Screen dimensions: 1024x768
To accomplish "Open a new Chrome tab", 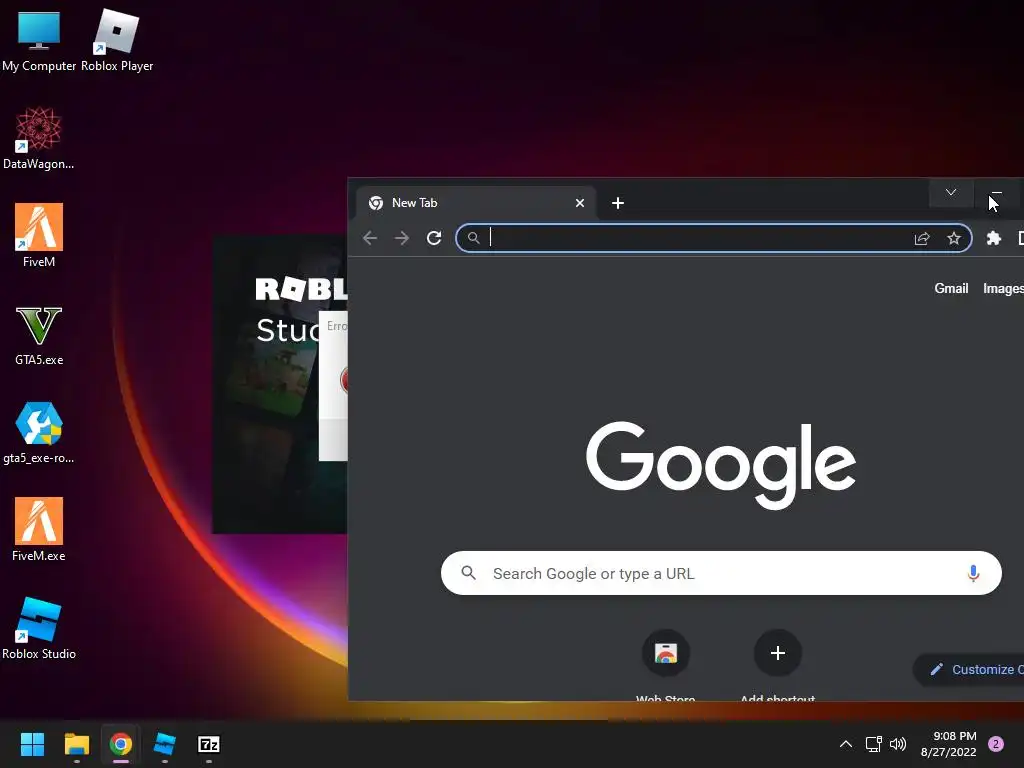I will coord(618,203).
